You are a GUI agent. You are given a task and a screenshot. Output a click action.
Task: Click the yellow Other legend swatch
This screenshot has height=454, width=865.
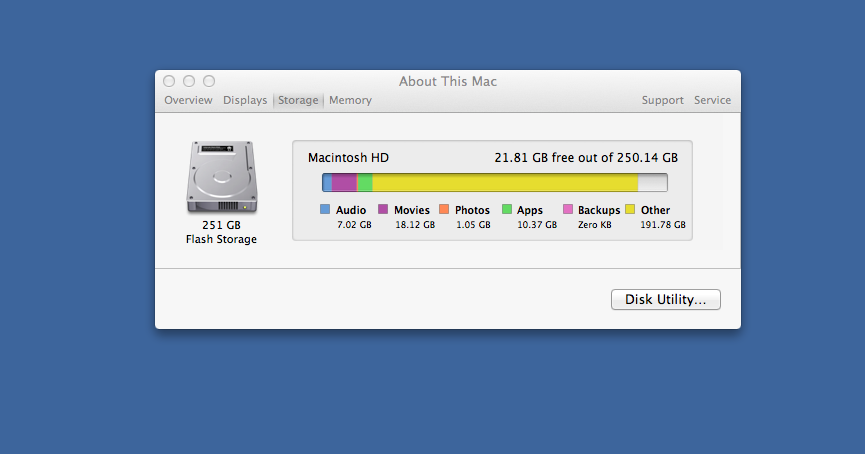click(x=630, y=209)
